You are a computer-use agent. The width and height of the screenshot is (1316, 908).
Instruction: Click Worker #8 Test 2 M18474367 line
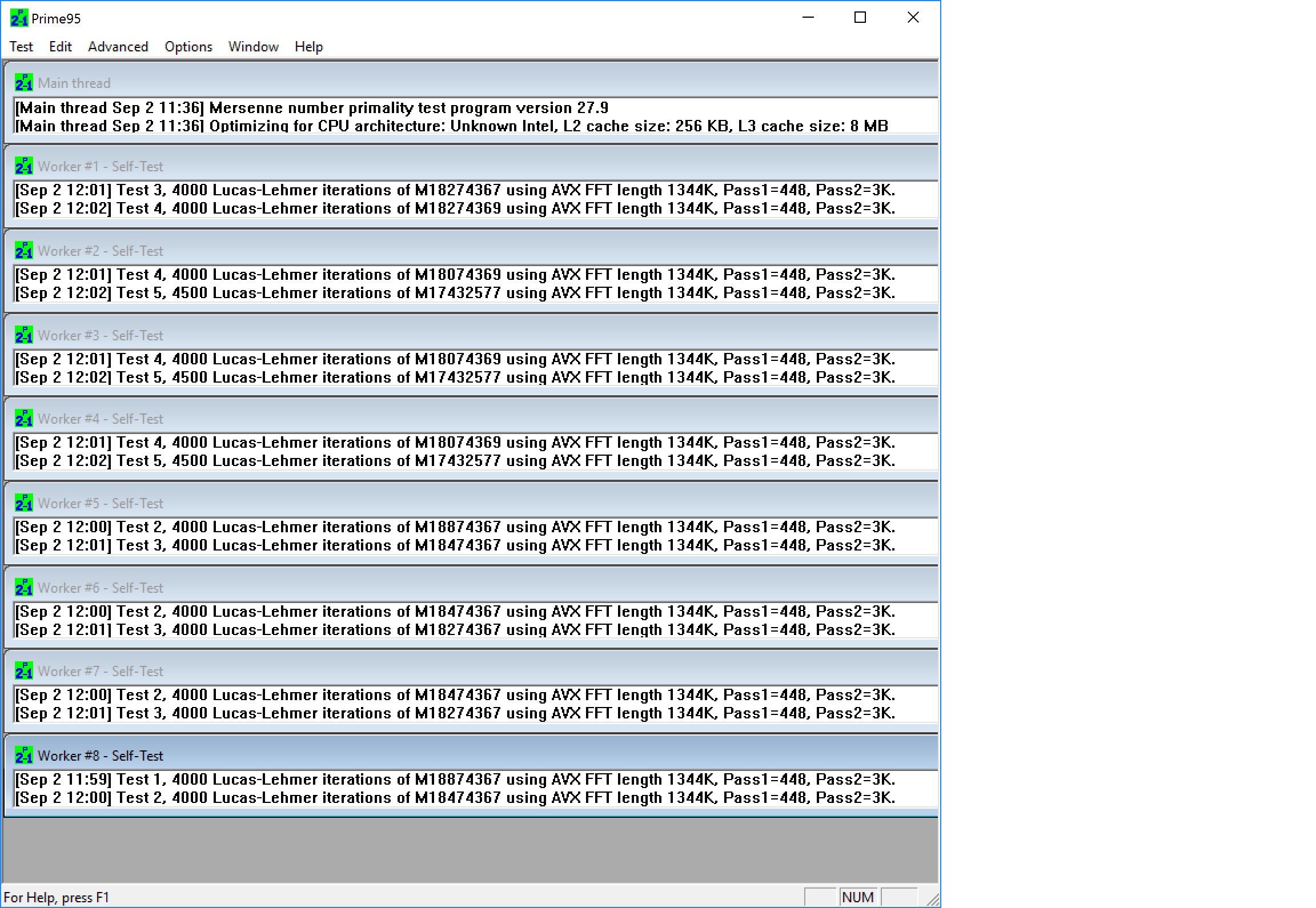click(455, 798)
